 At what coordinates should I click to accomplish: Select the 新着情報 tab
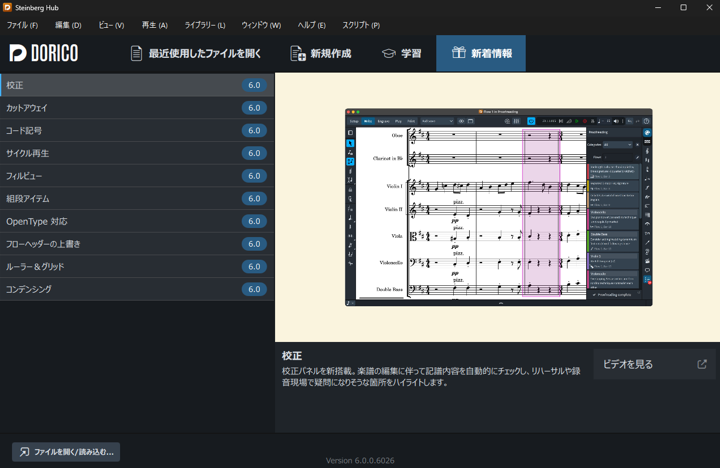pyautogui.click(x=481, y=53)
